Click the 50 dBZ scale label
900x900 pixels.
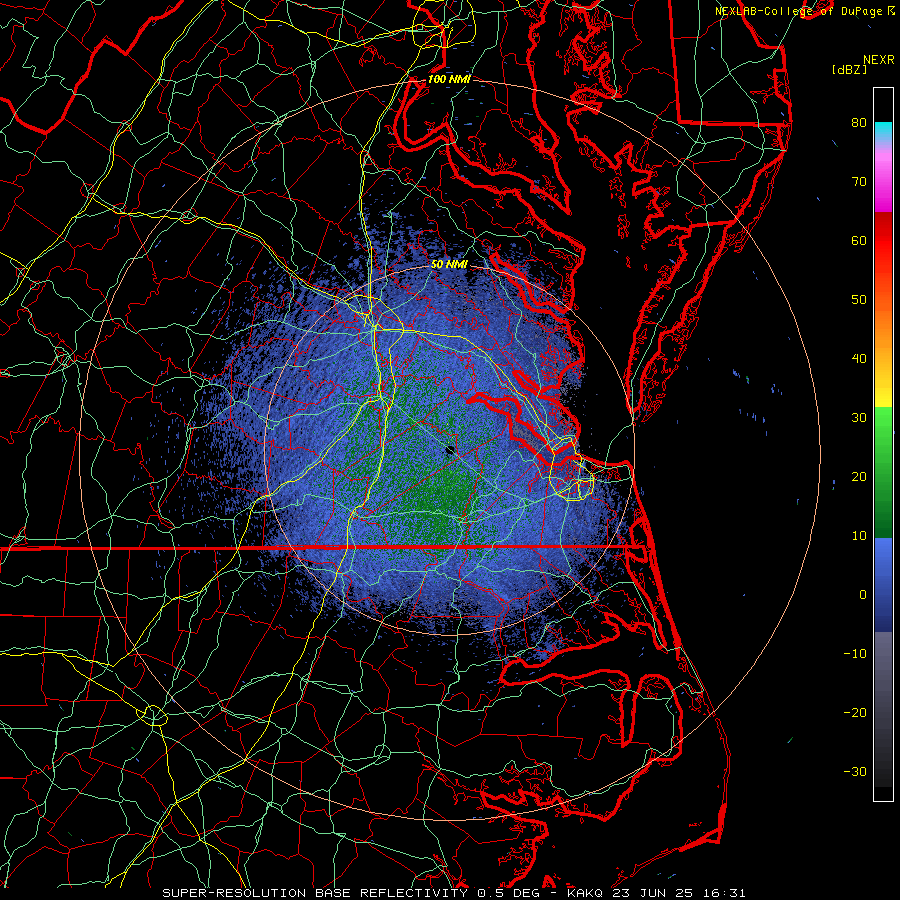[x=859, y=300]
